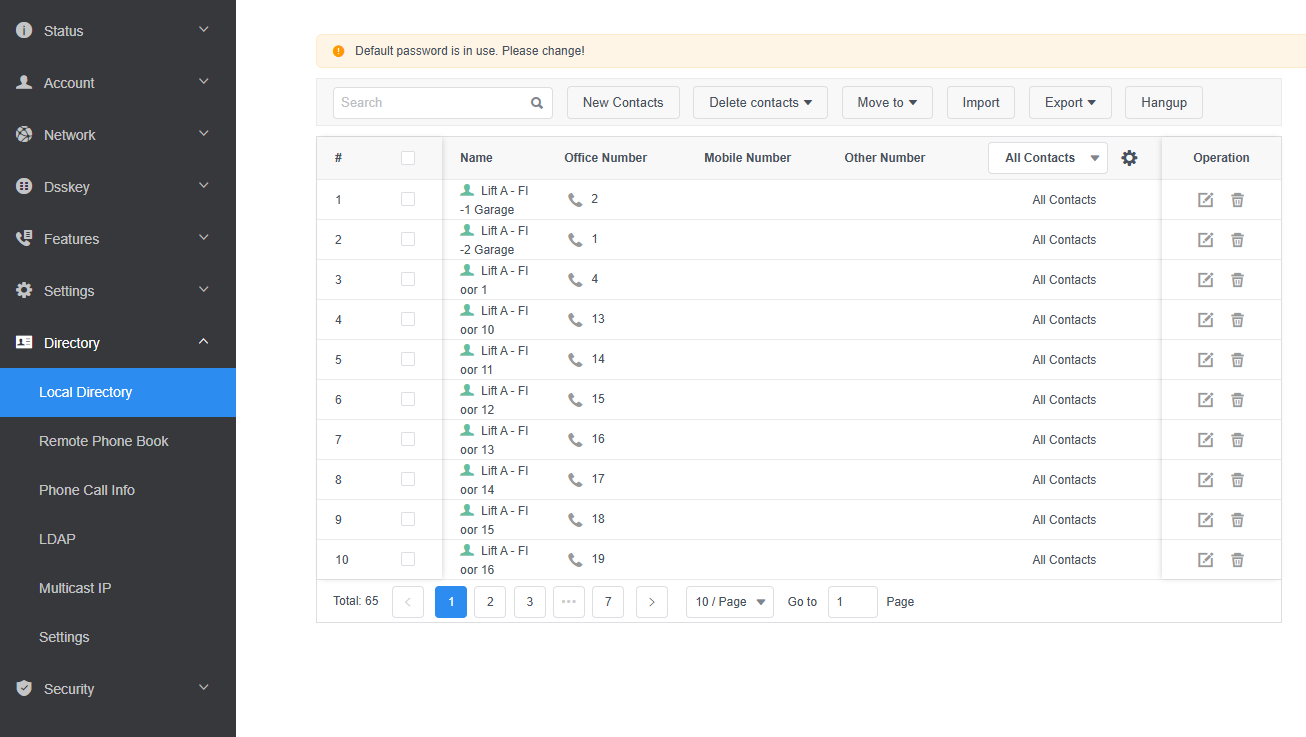Screen dimensions: 1306x737
Task: Toggle the select-all checkbox in the table header
Action: (408, 158)
